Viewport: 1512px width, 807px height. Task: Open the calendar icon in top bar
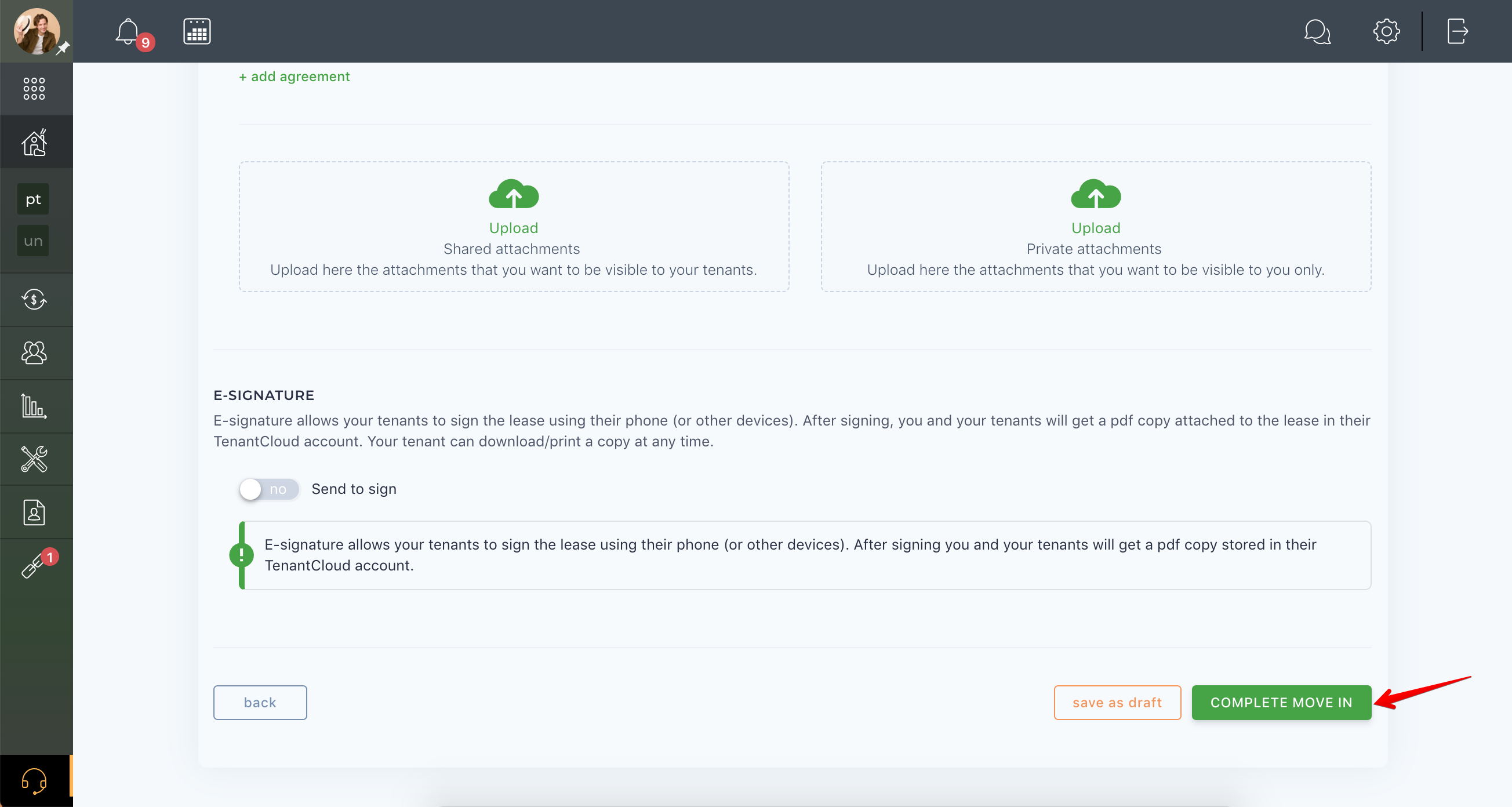pyautogui.click(x=197, y=31)
